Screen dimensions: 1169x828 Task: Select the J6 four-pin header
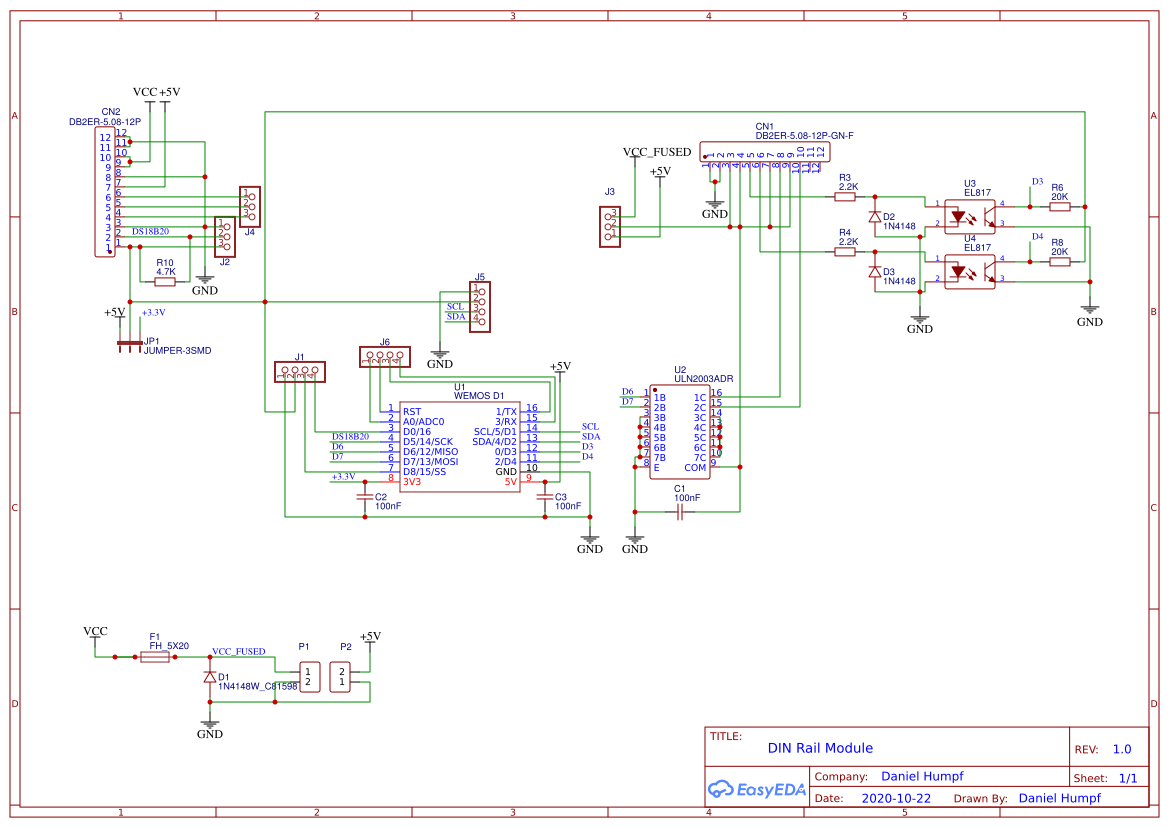(x=385, y=357)
